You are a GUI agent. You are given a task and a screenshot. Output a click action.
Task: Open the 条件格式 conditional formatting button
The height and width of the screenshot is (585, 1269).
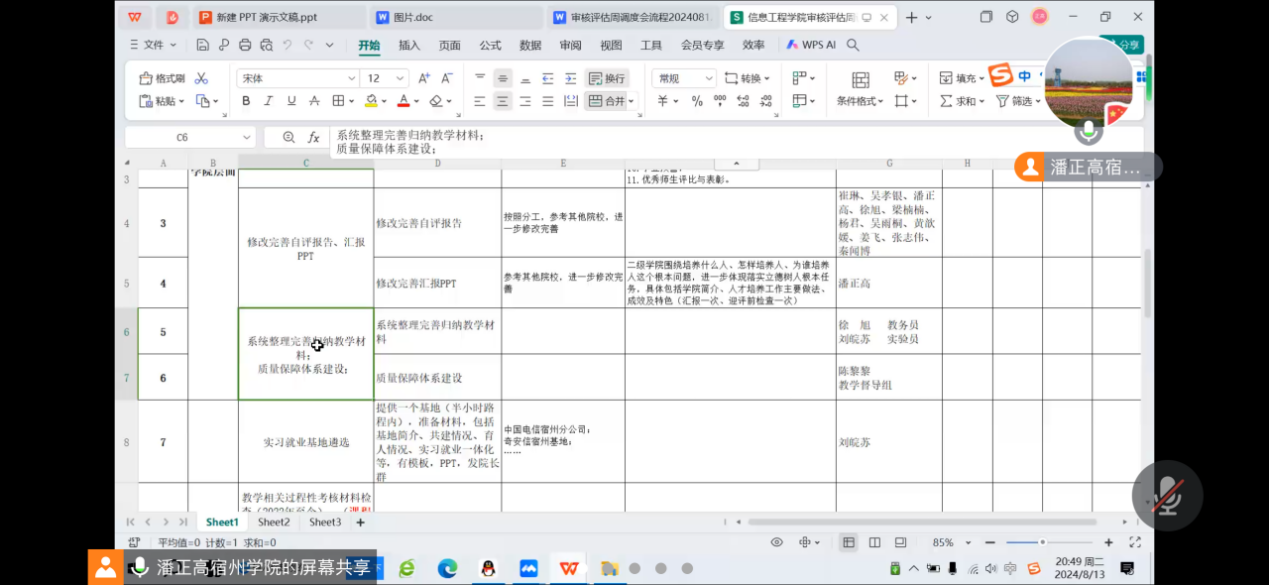click(859, 90)
